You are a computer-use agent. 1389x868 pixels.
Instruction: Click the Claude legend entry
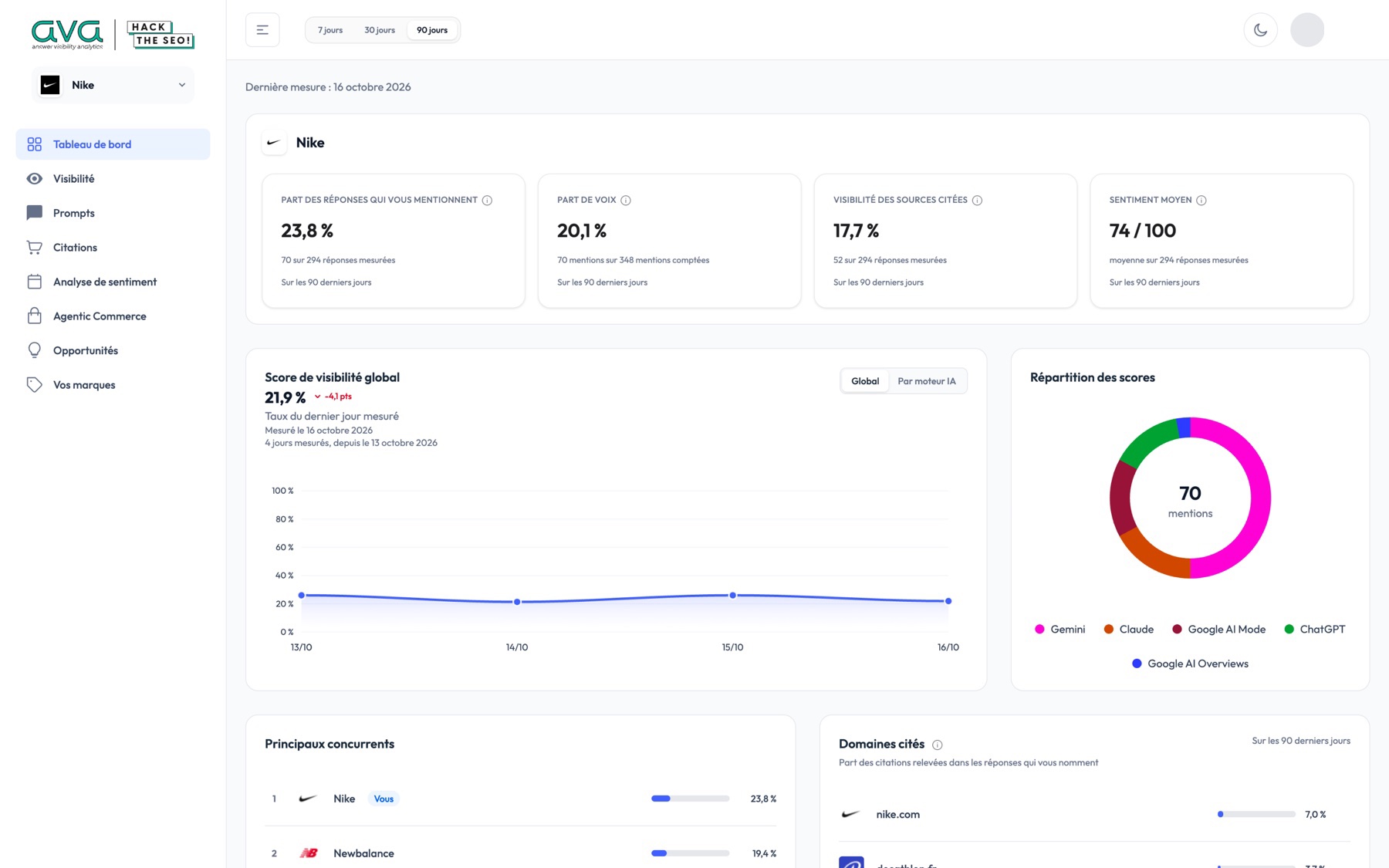[1128, 630]
